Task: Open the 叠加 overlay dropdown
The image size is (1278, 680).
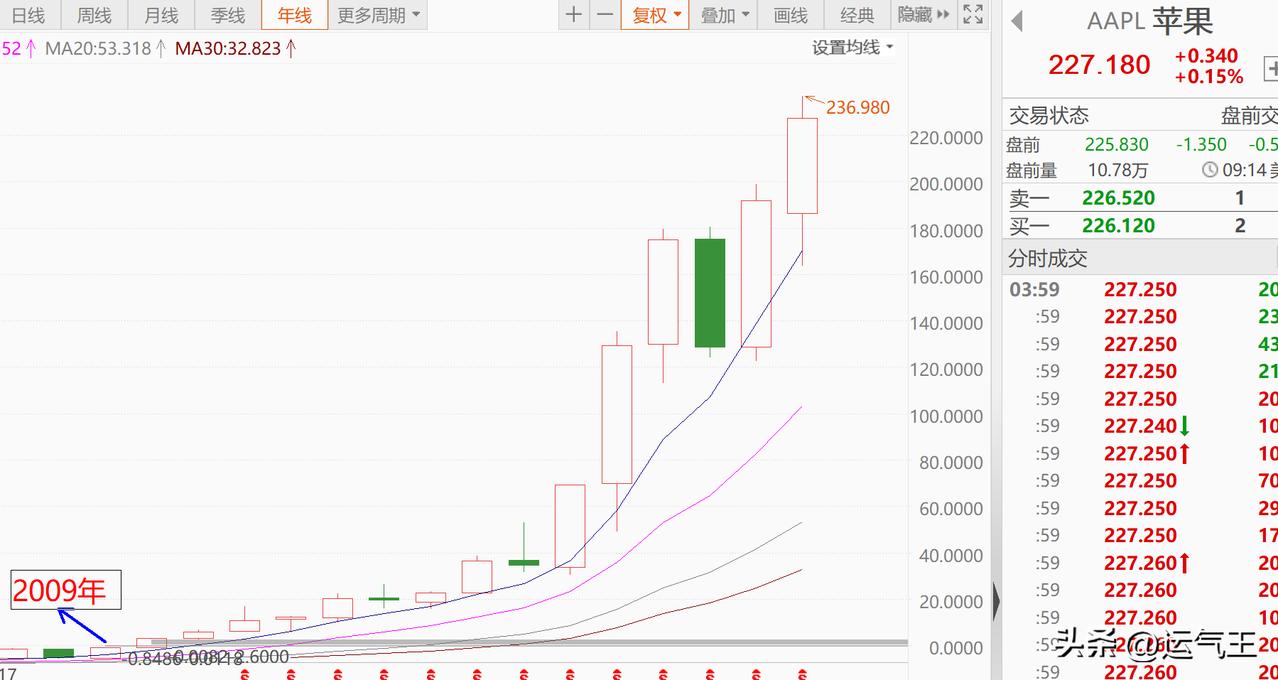Action: tap(724, 15)
